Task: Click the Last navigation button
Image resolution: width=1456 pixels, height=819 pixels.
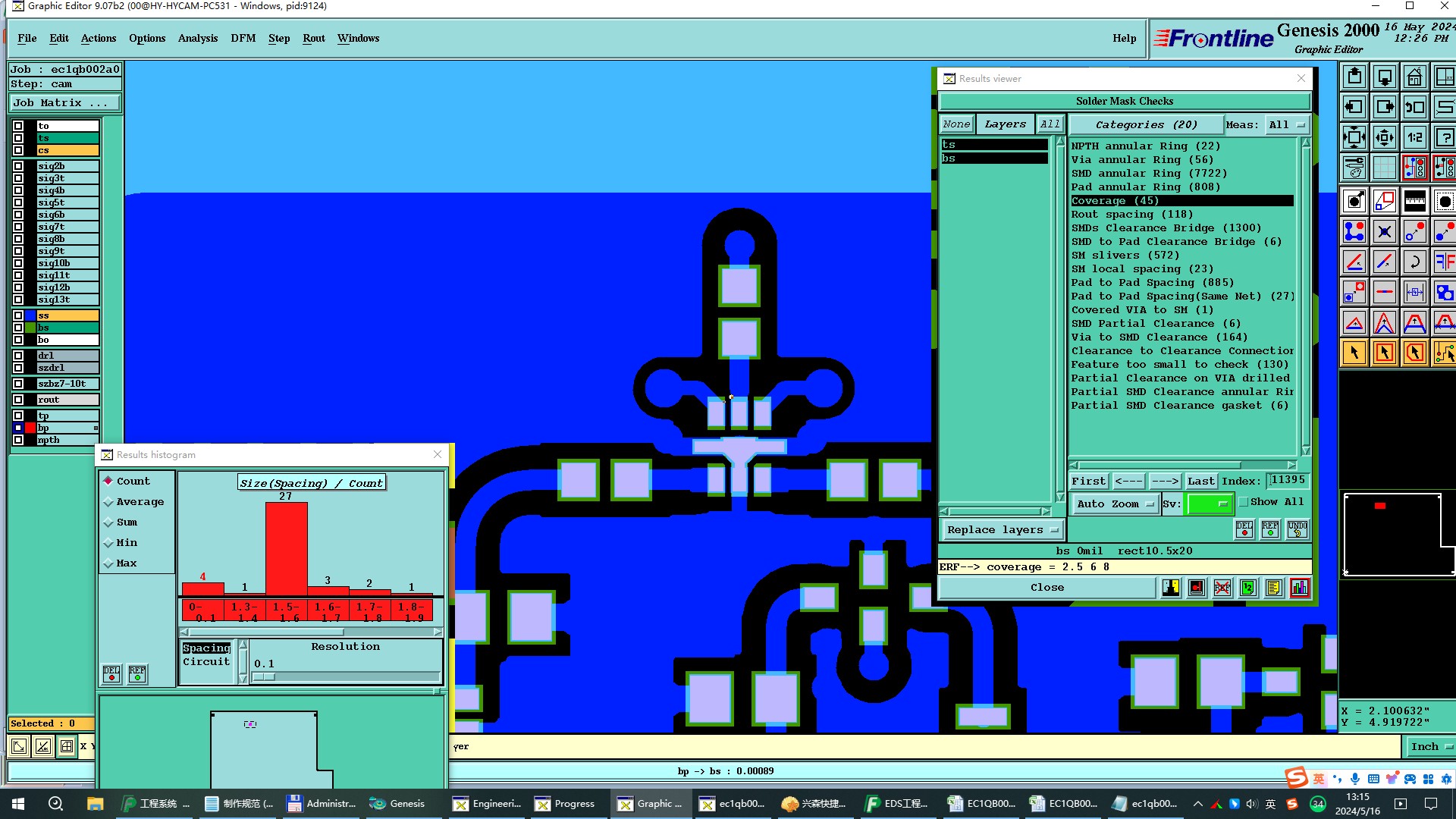Action: pyautogui.click(x=1200, y=481)
